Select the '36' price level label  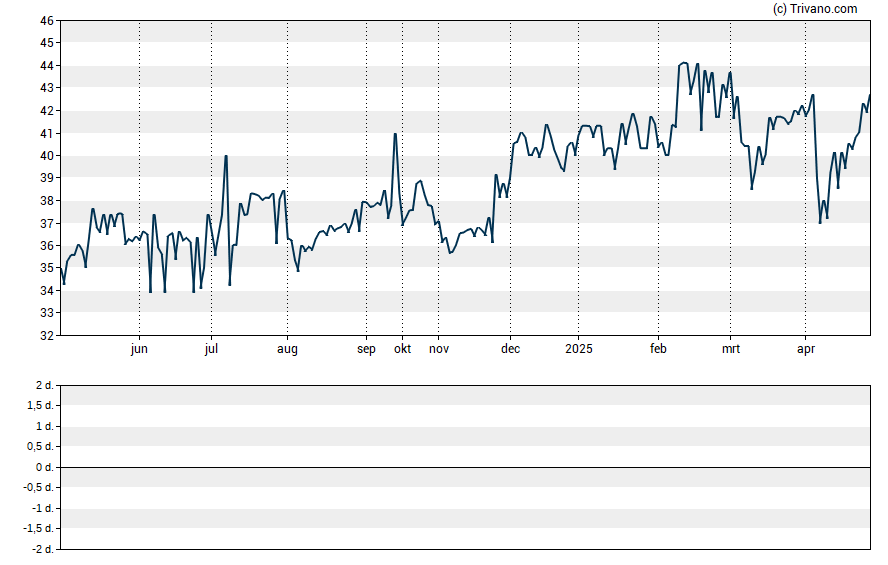pyautogui.click(x=47, y=246)
